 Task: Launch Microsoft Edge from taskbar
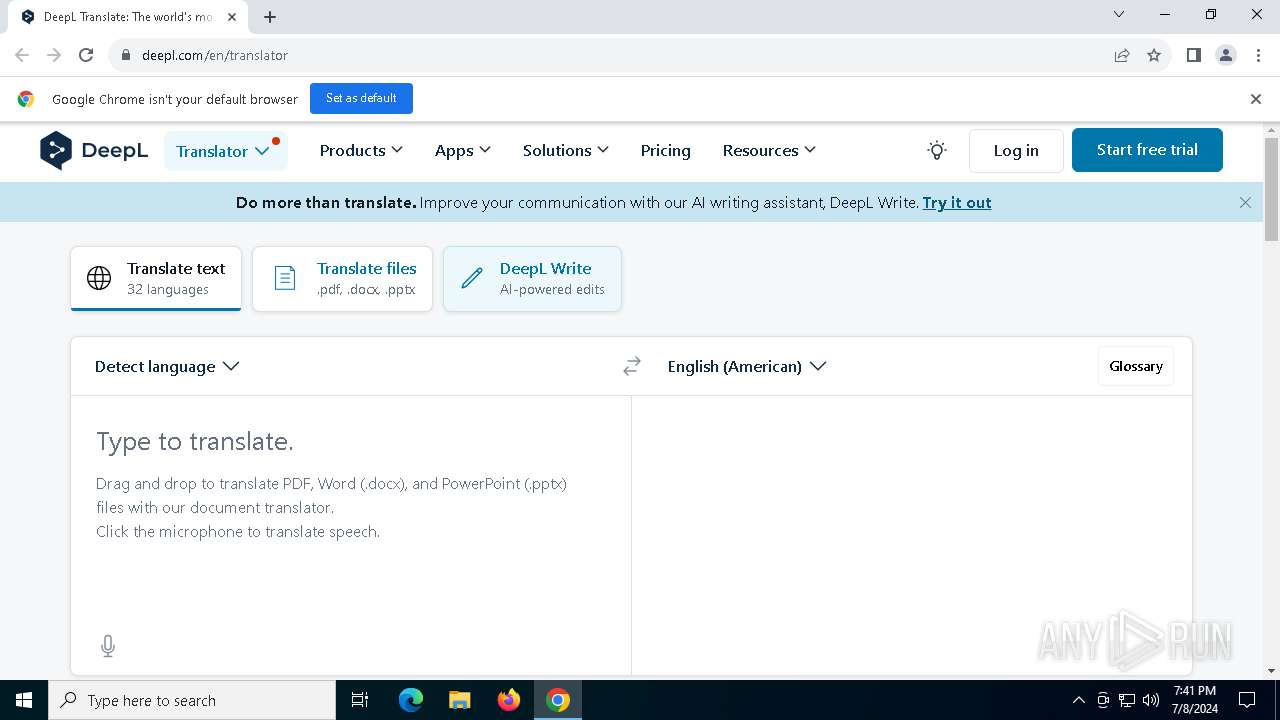[x=411, y=700]
